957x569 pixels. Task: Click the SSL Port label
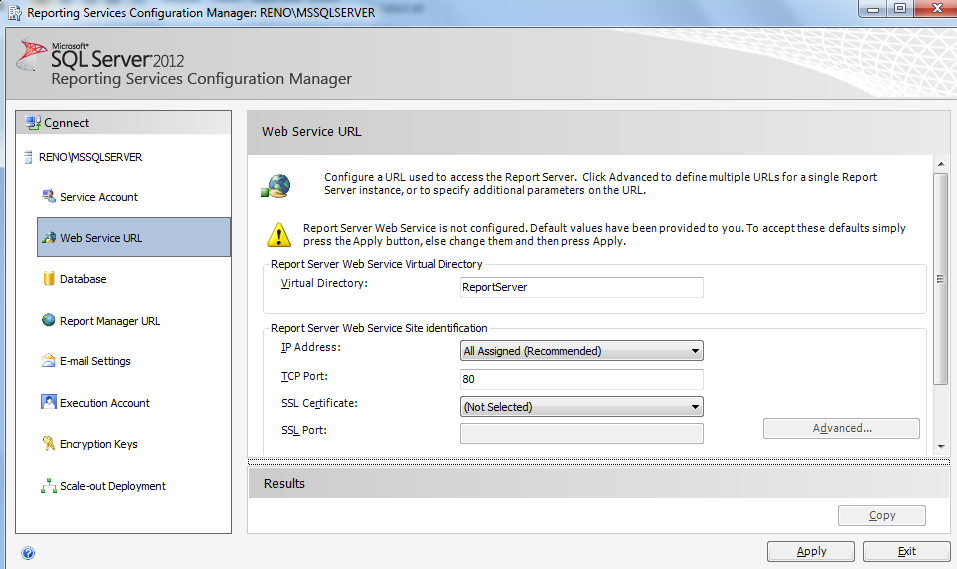coord(303,430)
